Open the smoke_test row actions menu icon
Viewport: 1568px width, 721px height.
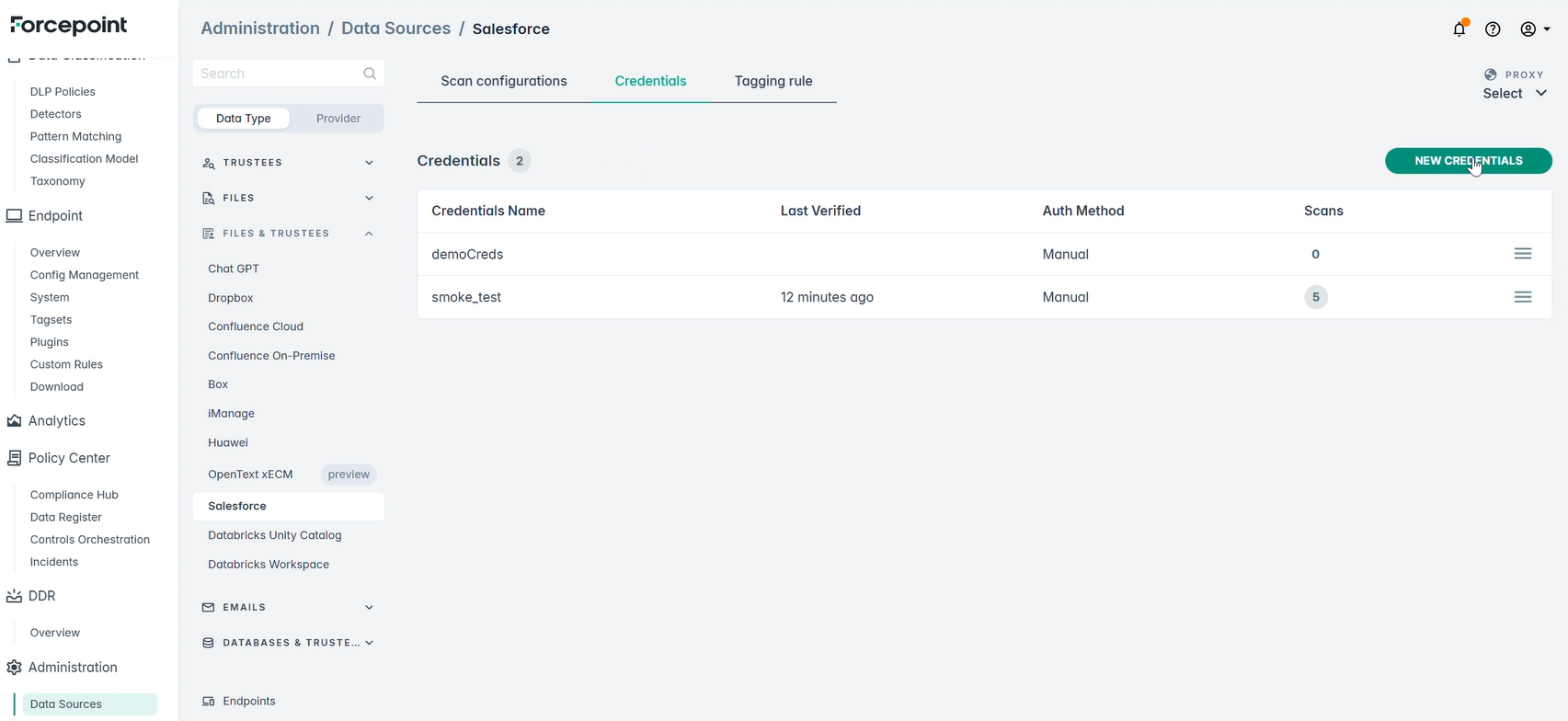tap(1523, 297)
